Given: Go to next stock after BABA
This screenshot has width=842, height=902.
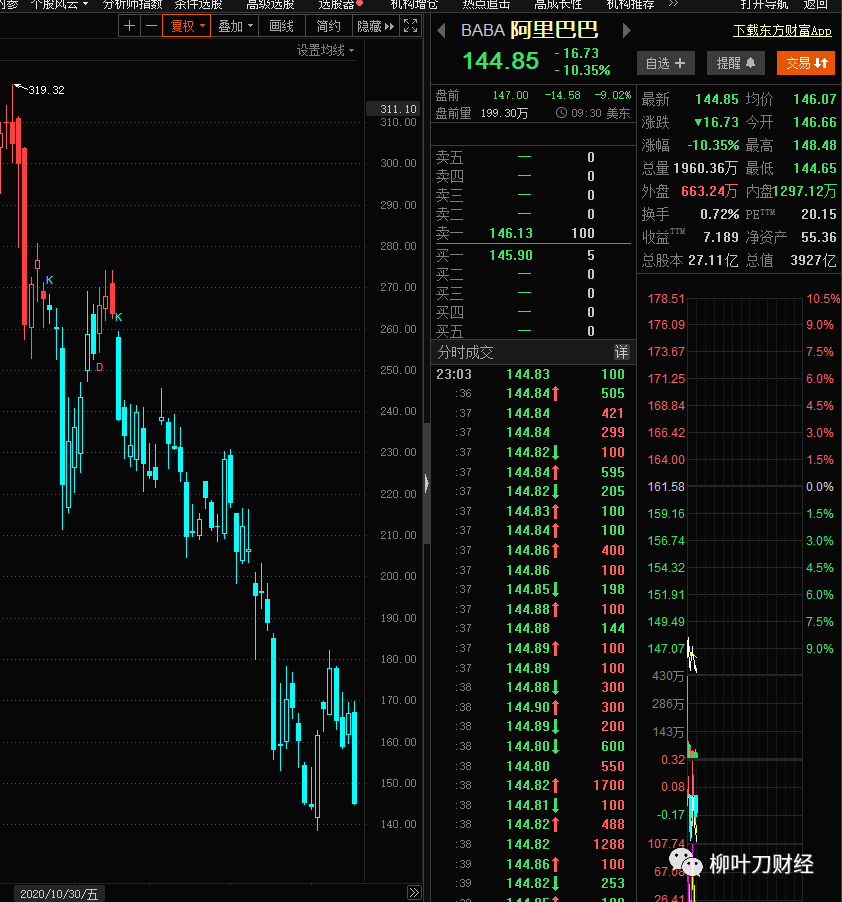Looking at the screenshot, I should tap(626, 30).
